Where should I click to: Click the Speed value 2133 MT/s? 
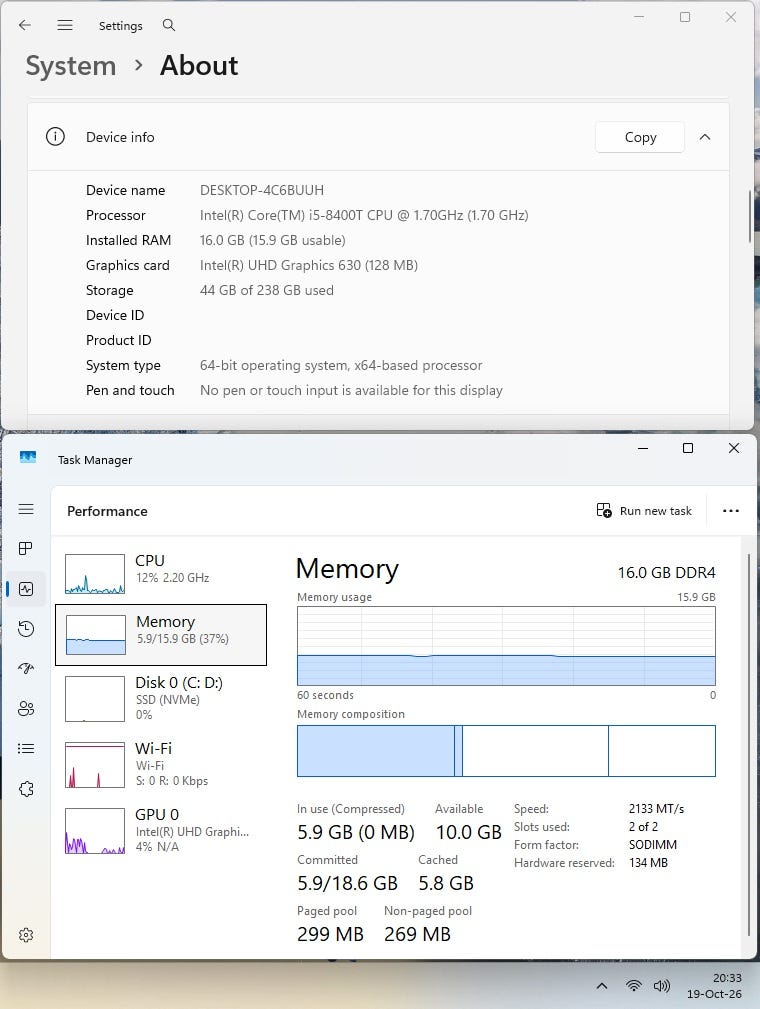656,809
